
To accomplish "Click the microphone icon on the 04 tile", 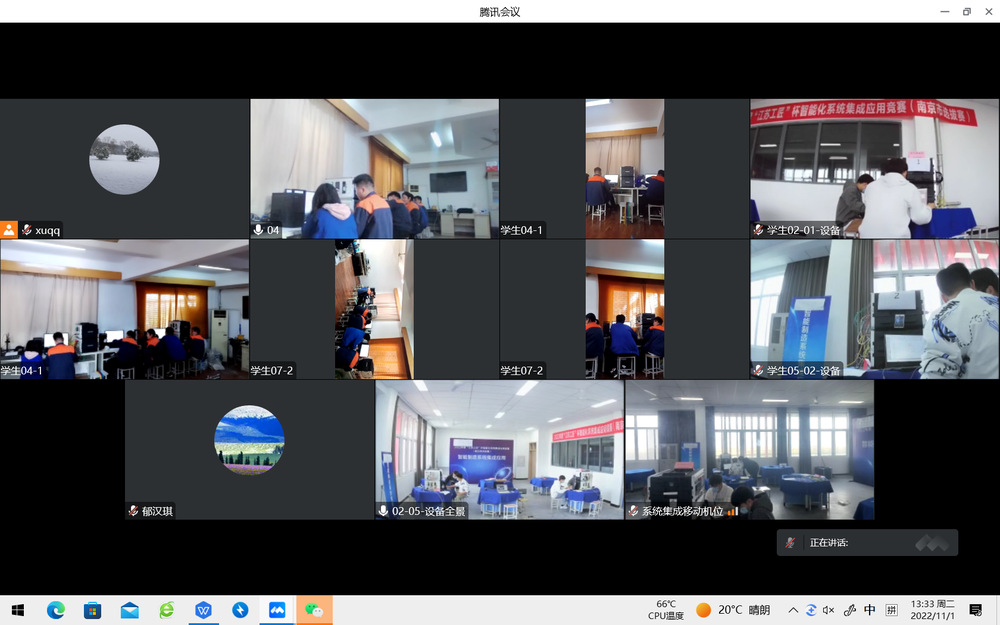I will 259,230.
